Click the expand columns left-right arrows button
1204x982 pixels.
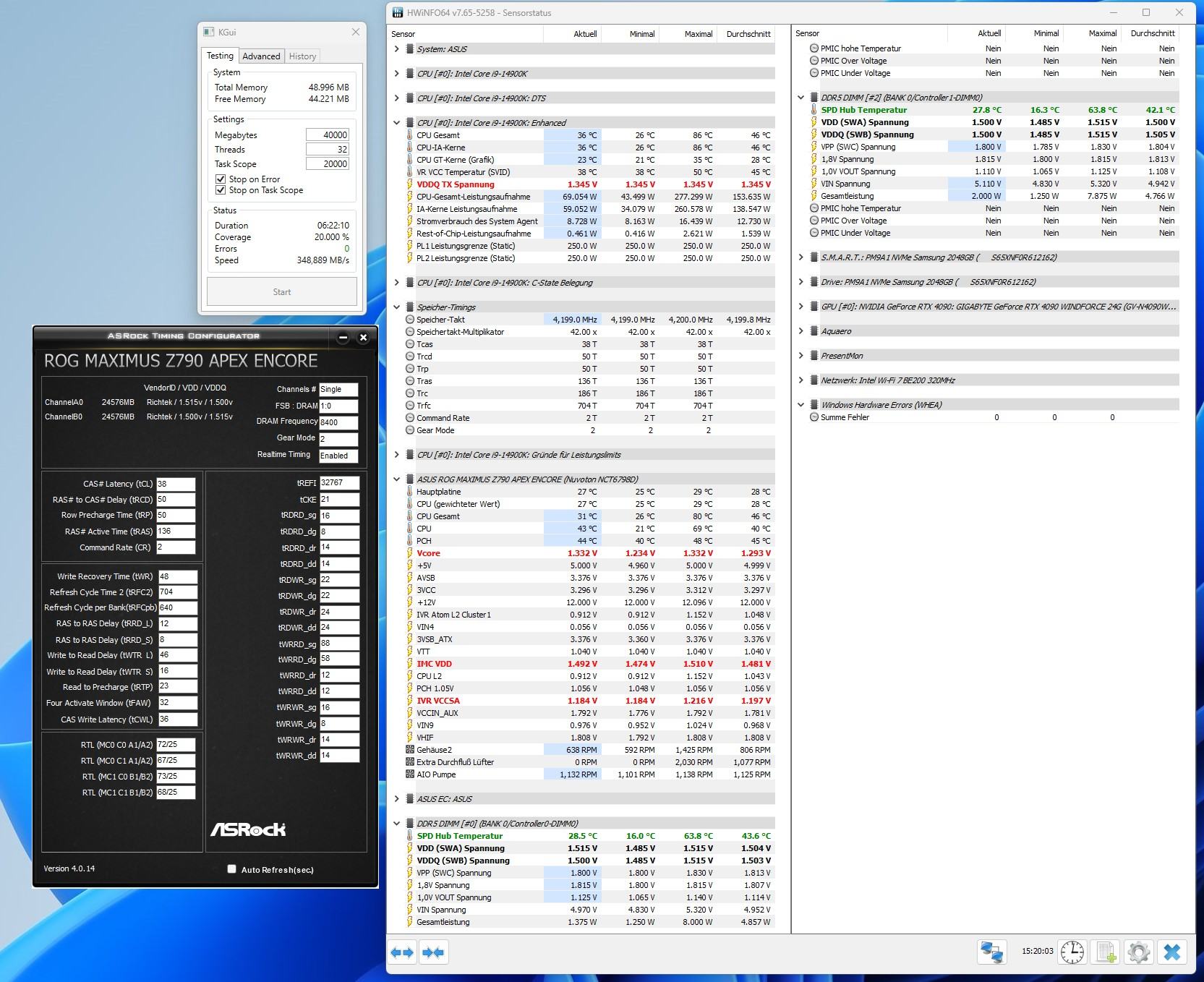pyautogui.click(x=403, y=952)
